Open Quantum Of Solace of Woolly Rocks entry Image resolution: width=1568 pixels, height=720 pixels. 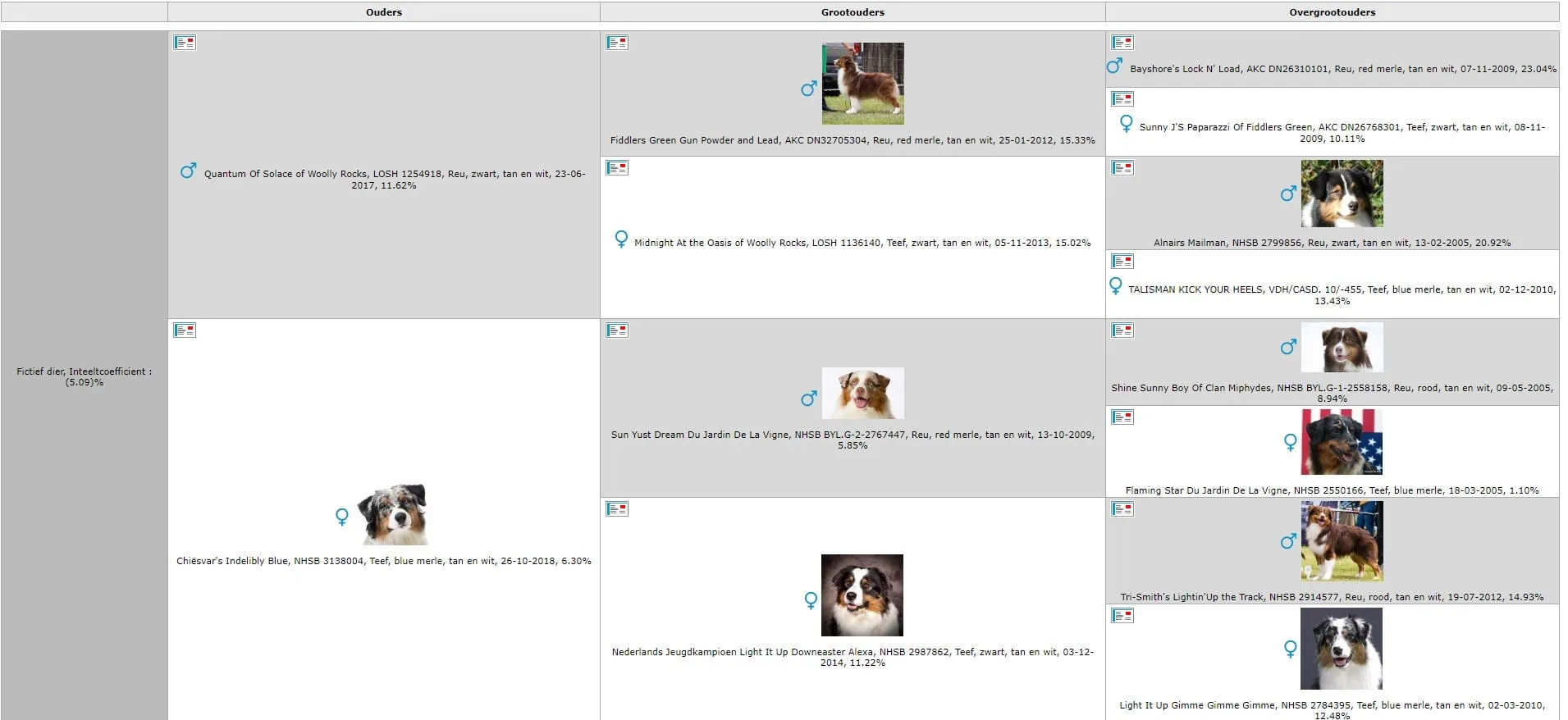click(x=394, y=175)
